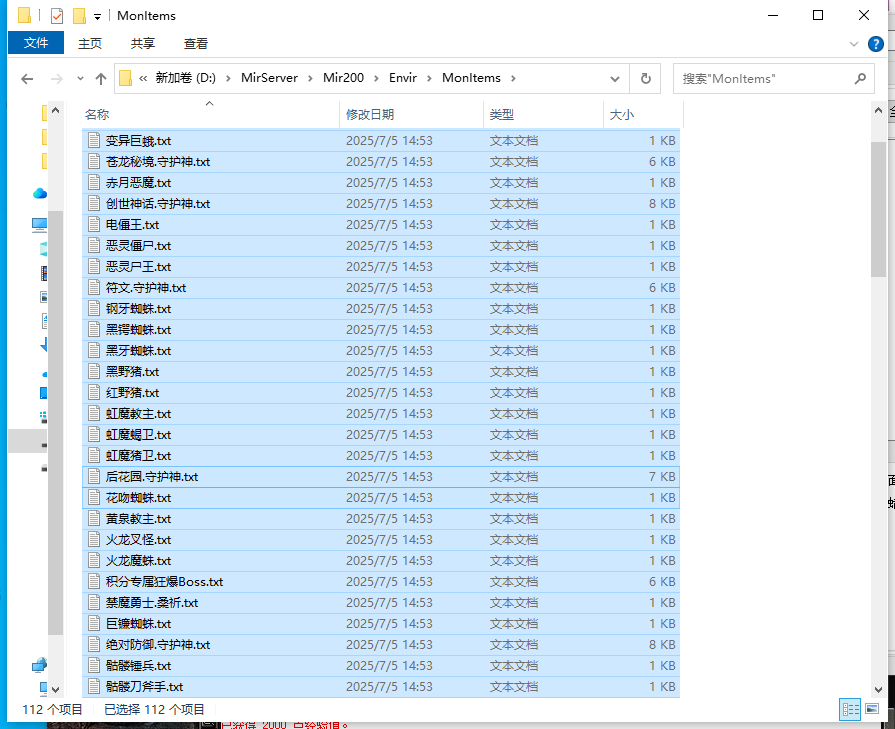The height and width of the screenshot is (729, 895).
Task: Click the file icon of 创世神话.守护神.txt
Action: 94,204
